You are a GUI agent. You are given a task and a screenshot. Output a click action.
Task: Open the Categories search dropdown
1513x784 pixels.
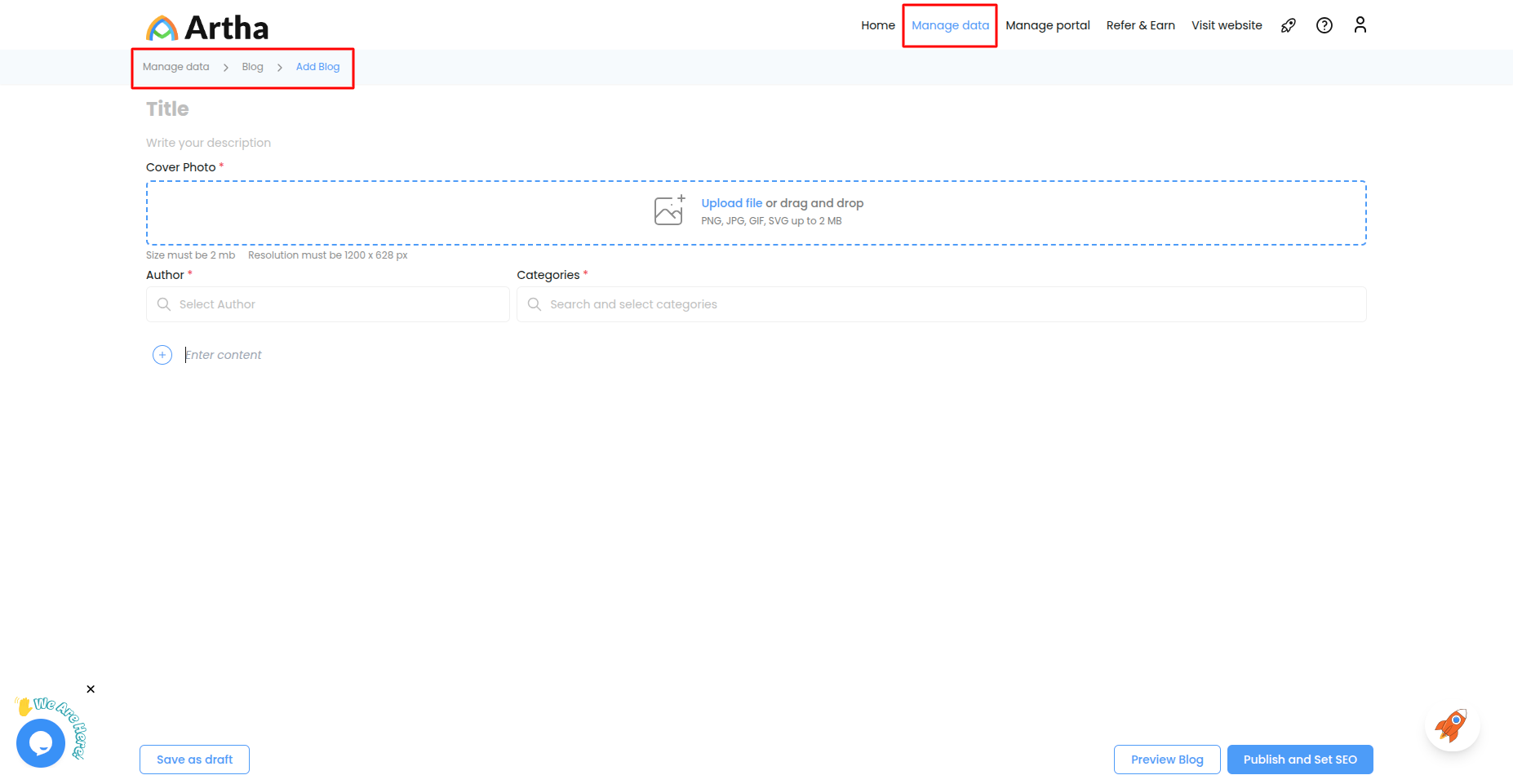pyautogui.click(x=941, y=304)
